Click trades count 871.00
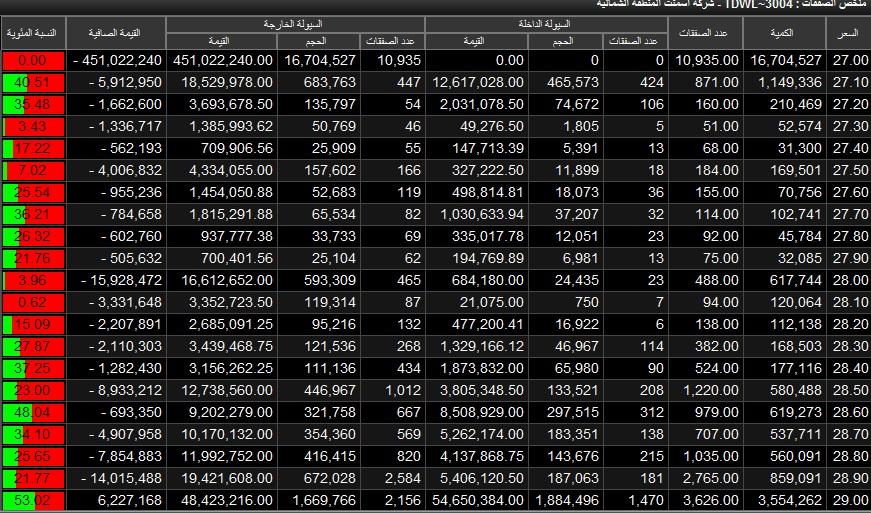 pyautogui.click(x=705, y=82)
